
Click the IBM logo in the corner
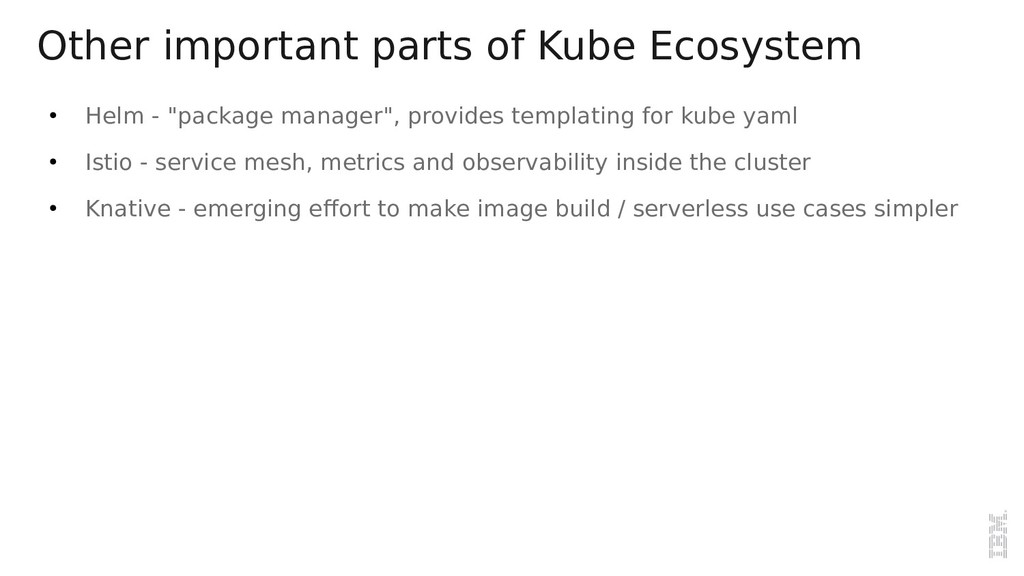pos(998,535)
